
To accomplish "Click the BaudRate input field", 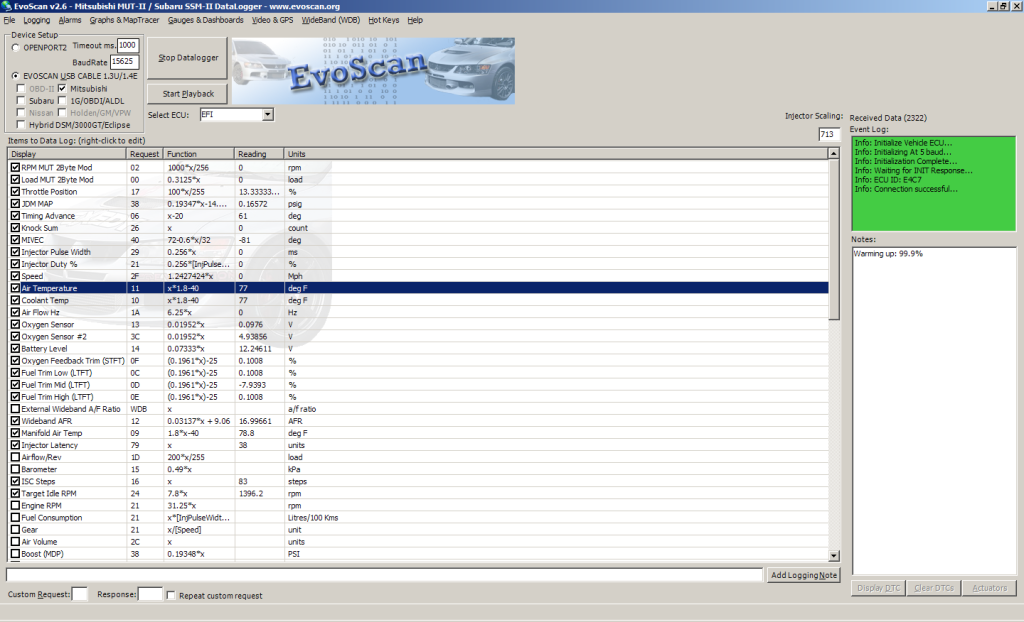I will [x=124, y=61].
